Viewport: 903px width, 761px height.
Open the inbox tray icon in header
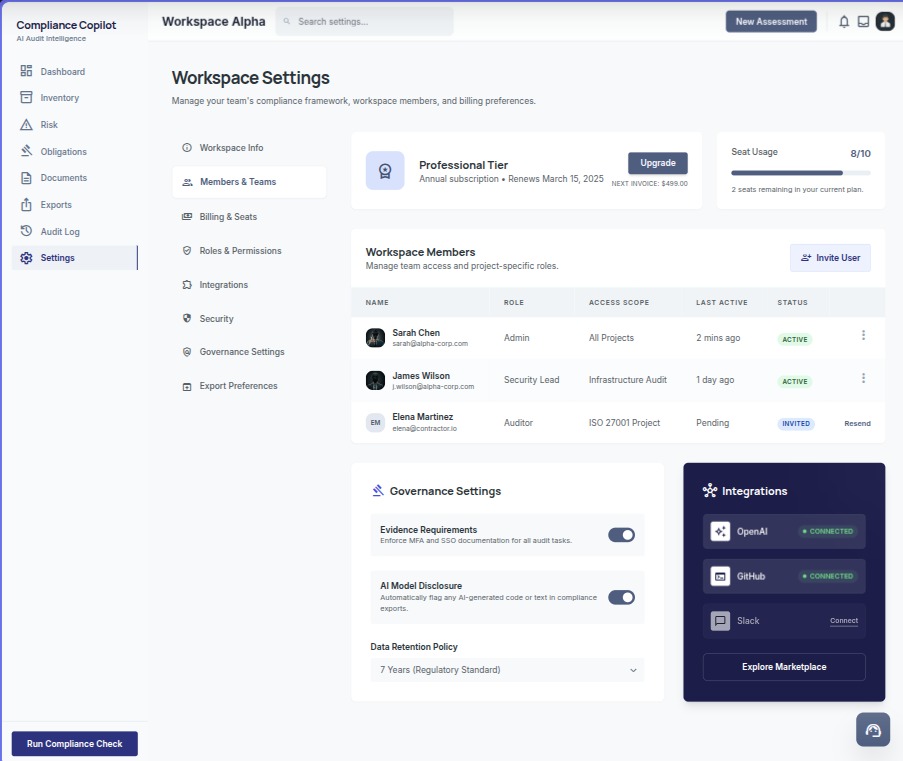863,21
